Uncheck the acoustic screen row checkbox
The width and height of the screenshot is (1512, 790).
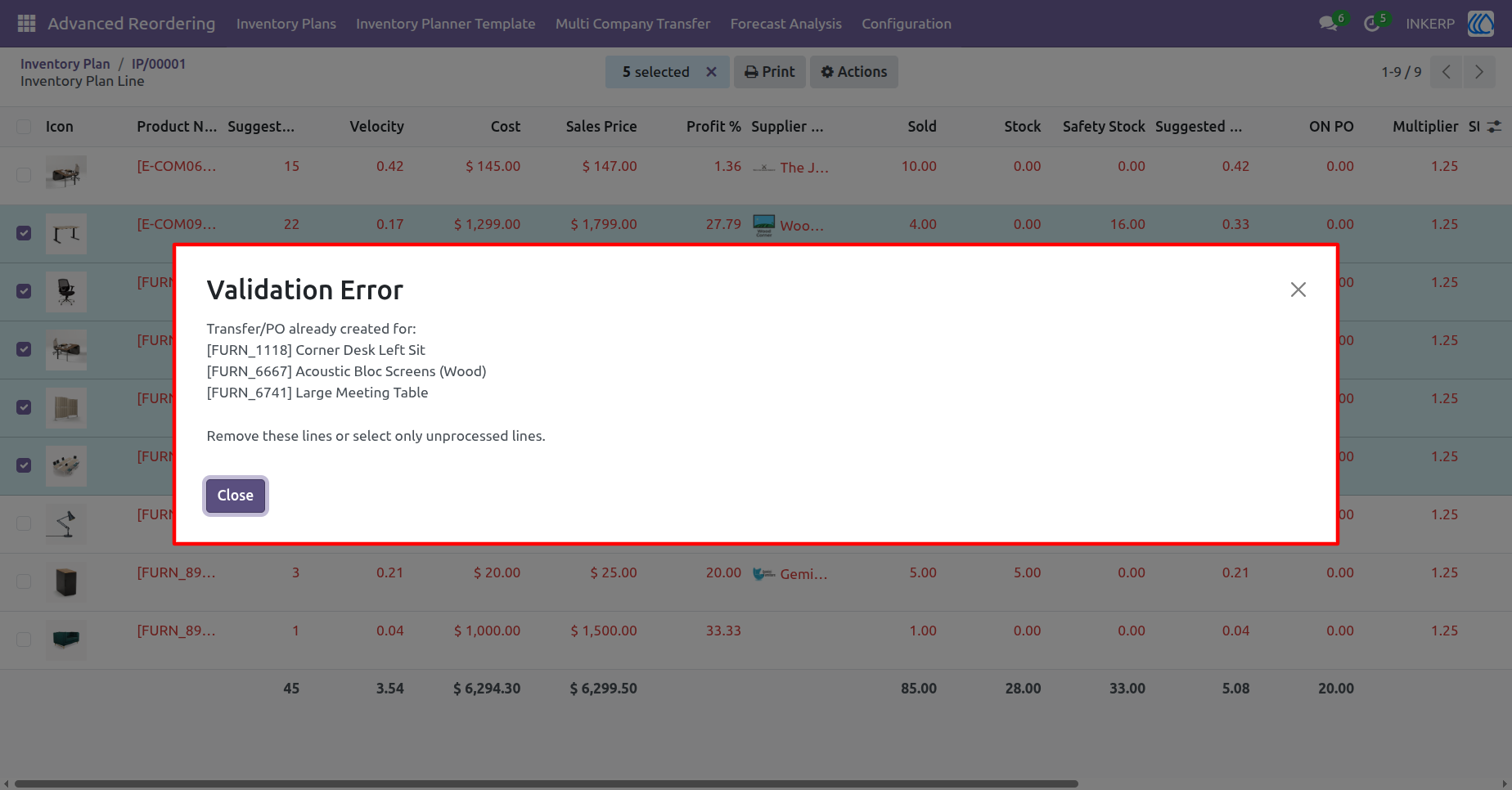pos(24,407)
